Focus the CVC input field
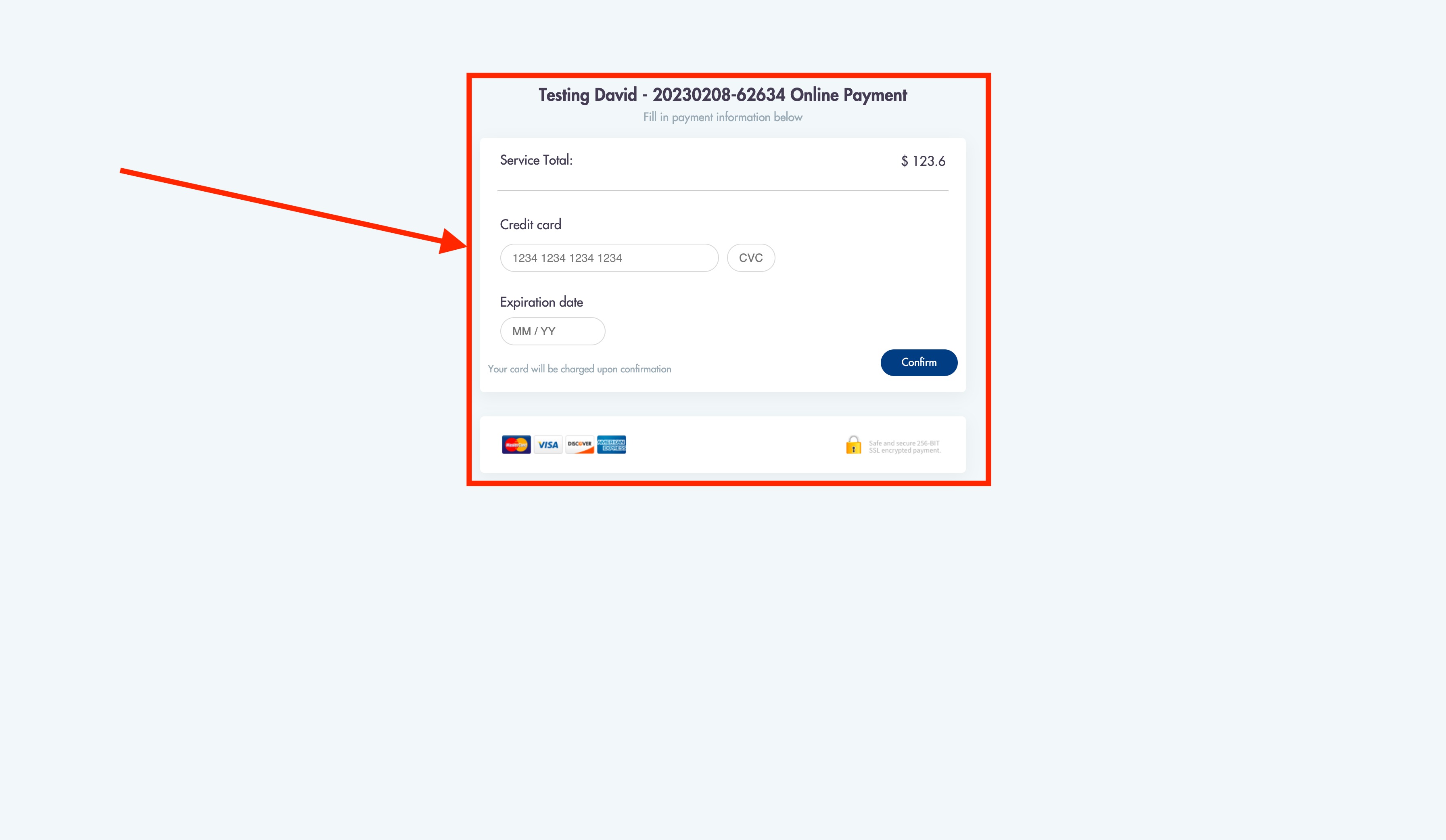1446x840 pixels. tap(750, 258)
